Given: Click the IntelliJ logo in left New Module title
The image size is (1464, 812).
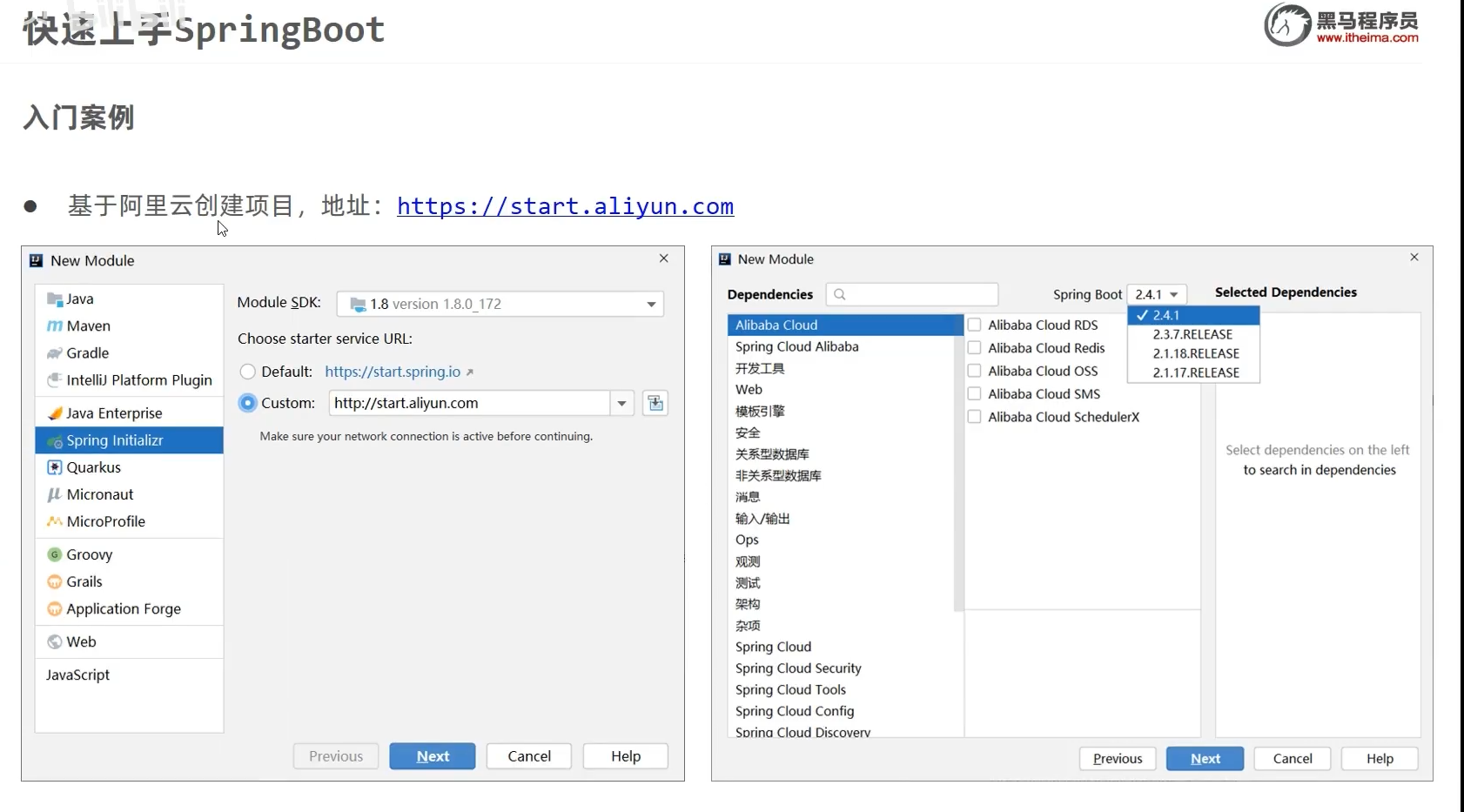Looking at the screenshot, I should [36, 260].
